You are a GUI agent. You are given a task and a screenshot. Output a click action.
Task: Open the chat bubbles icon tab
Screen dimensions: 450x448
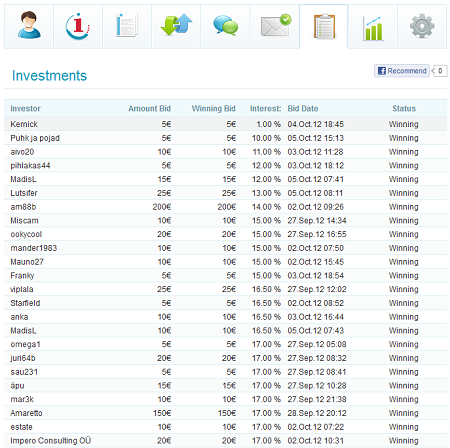[225, 26]
